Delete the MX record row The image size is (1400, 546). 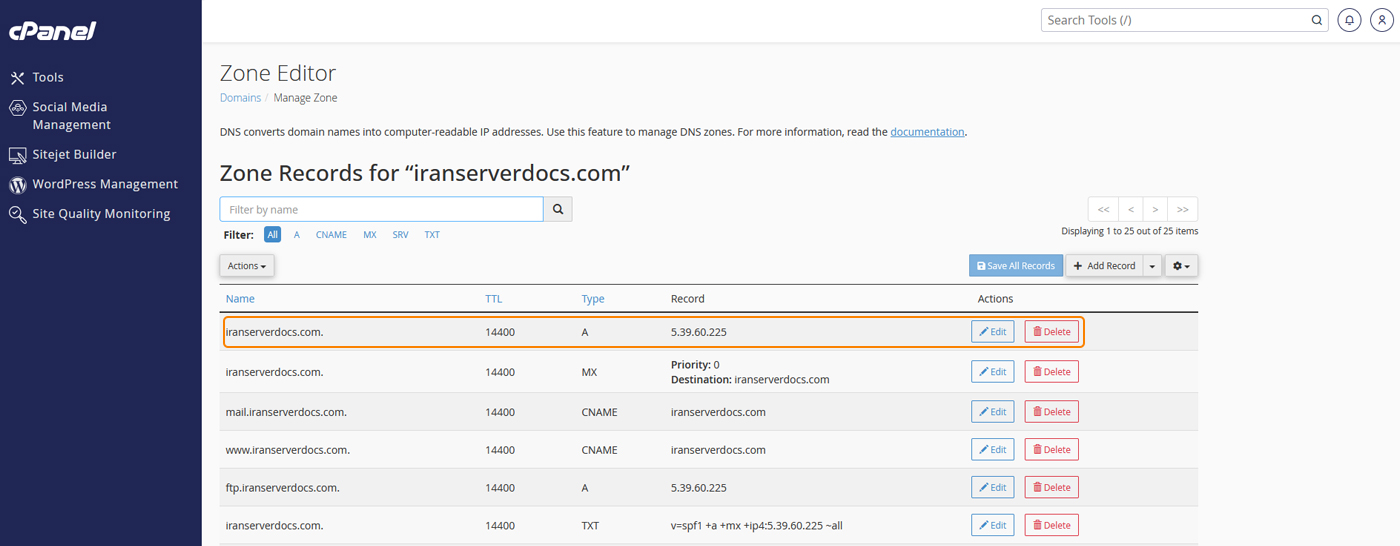pyautogui.click(x=1051, y=372)
